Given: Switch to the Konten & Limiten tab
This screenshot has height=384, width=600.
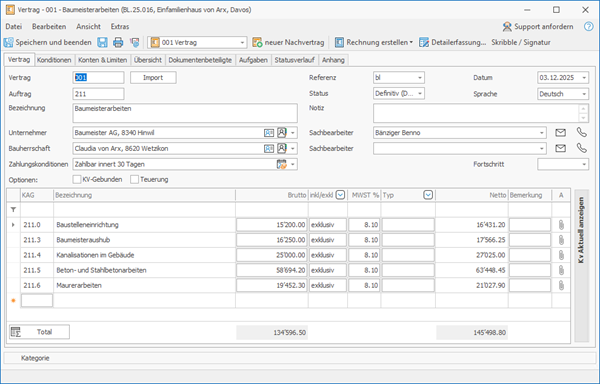Looking at the screenshot, I should point(103,60).
